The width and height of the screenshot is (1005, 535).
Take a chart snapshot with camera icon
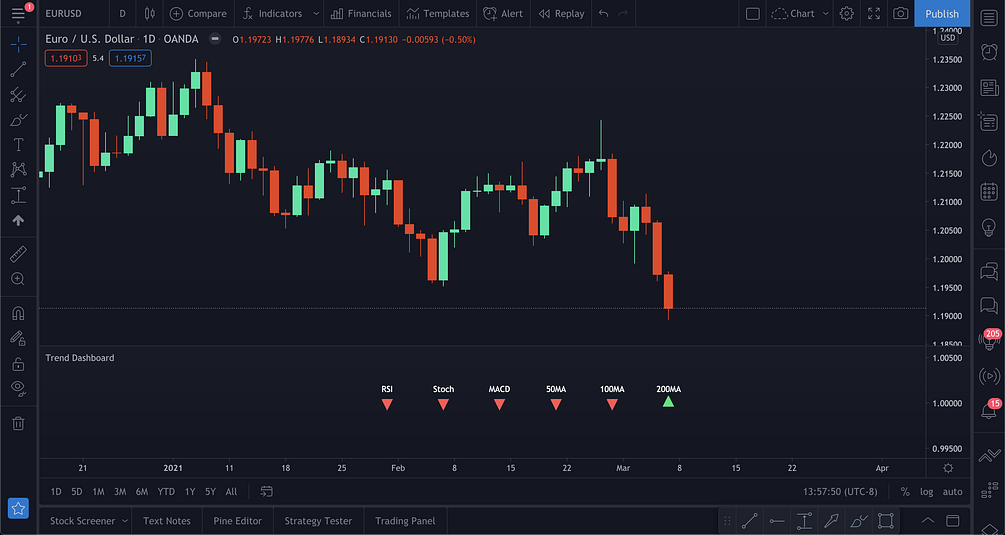coord(901,14)
